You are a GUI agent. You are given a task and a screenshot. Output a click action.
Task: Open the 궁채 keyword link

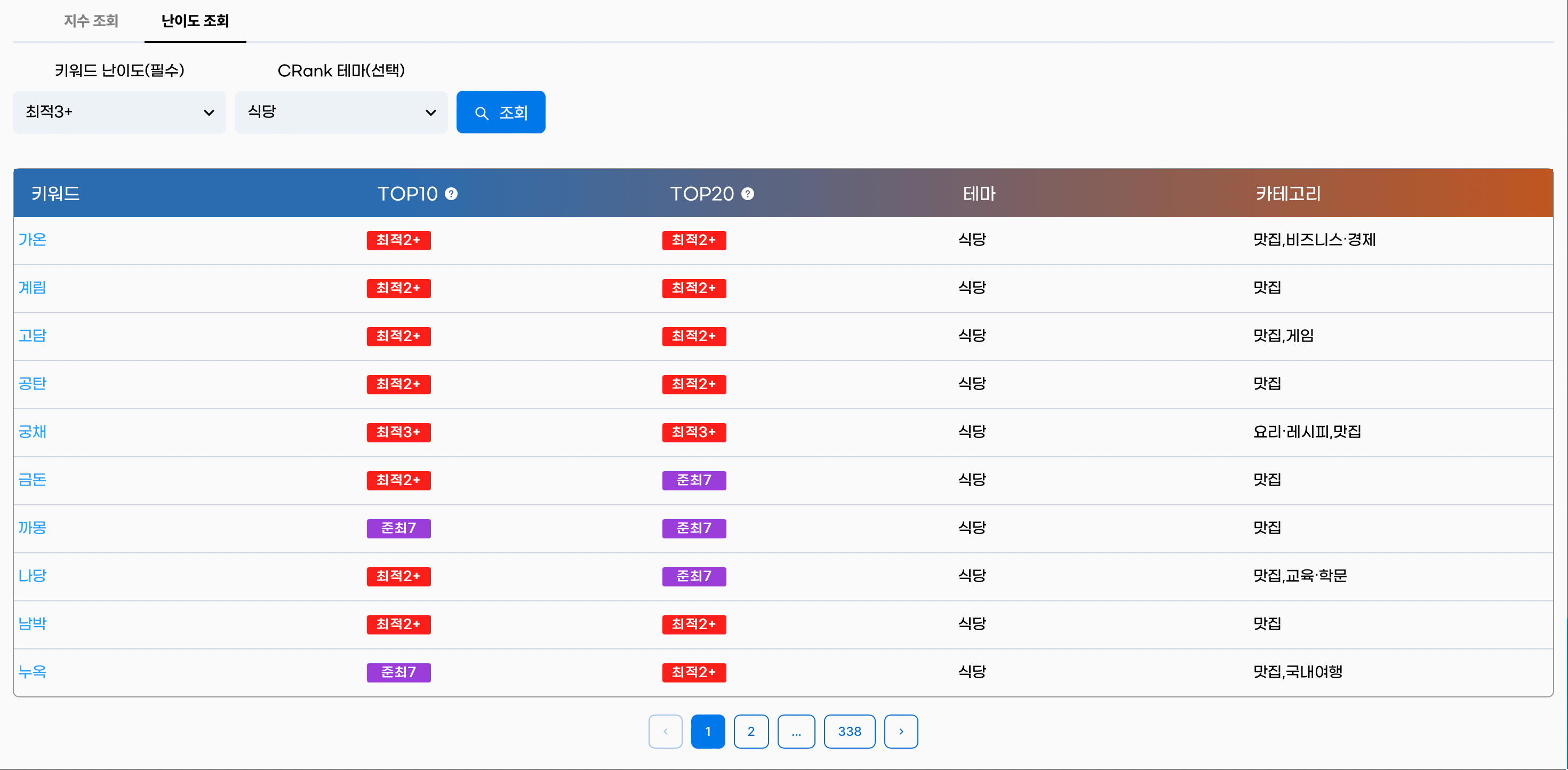(32, 432)
